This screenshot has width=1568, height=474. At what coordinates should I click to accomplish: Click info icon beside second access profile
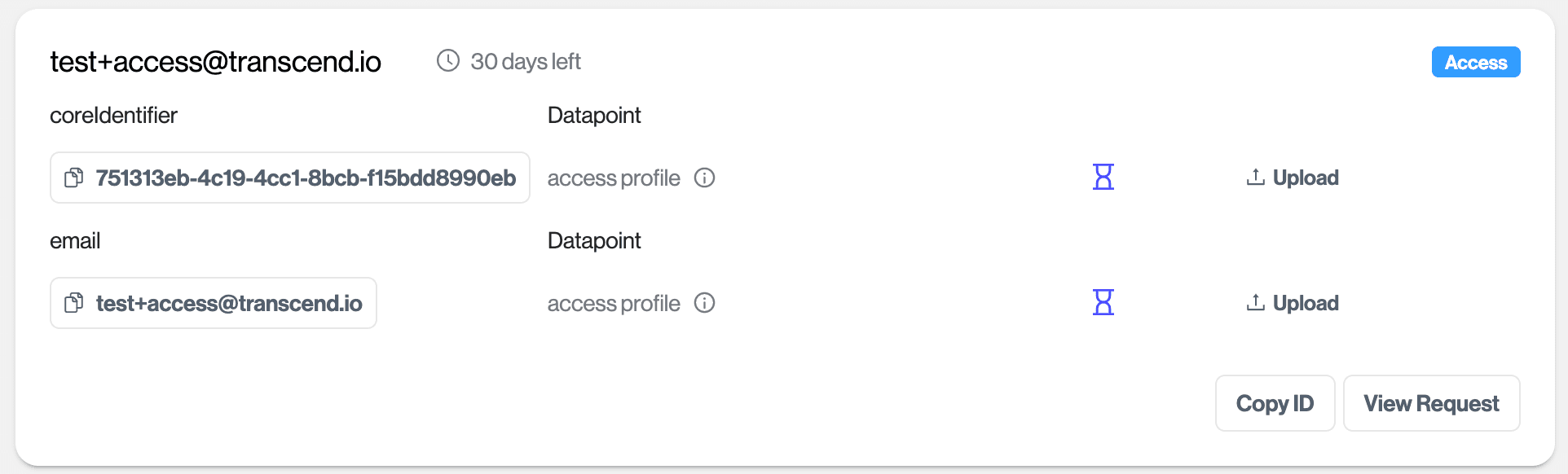pyautogui.click(x=704, y=303)
